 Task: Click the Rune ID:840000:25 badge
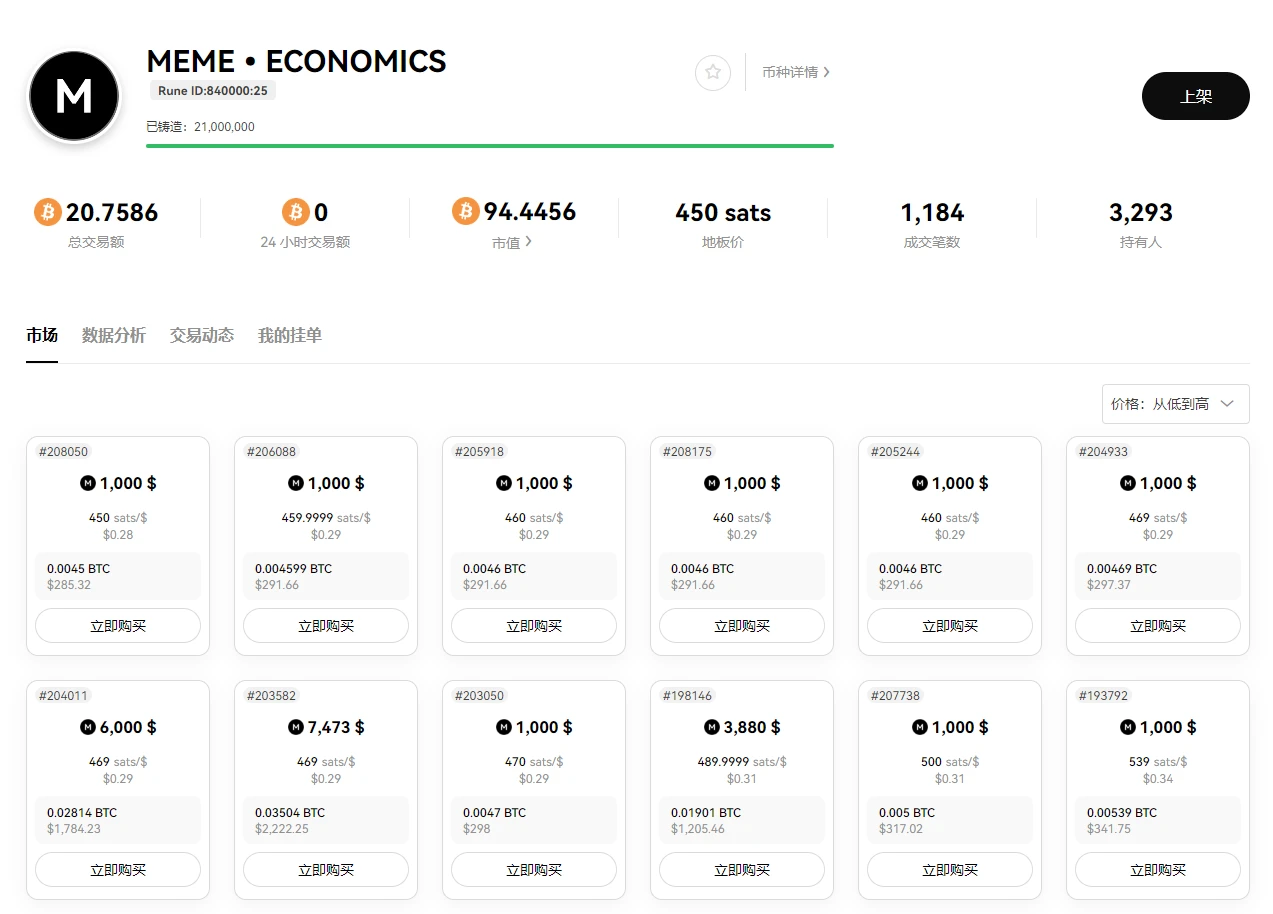pyautogui.click(x=213, y=91)
